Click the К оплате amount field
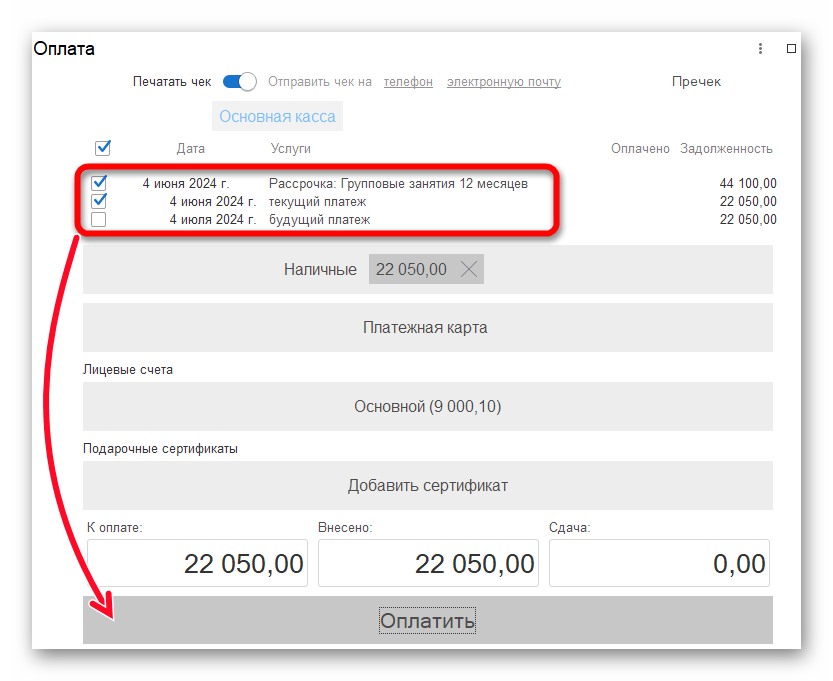 pyautogui.click(x=197, y=563)
